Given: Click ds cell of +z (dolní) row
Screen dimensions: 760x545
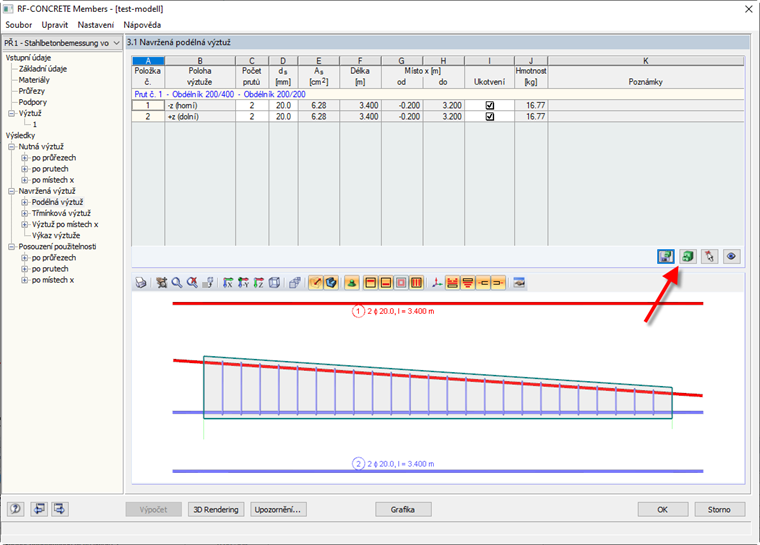Looking at the screenshot, I should coord(283,116).
